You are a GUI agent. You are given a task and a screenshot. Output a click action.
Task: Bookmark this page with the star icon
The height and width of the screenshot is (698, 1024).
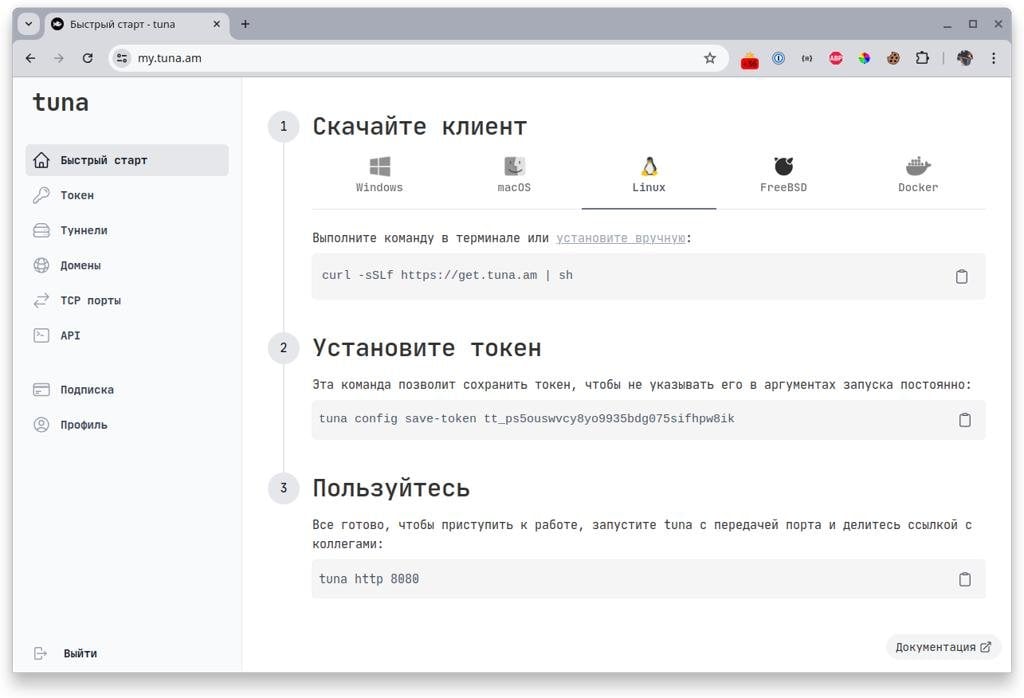710,58
